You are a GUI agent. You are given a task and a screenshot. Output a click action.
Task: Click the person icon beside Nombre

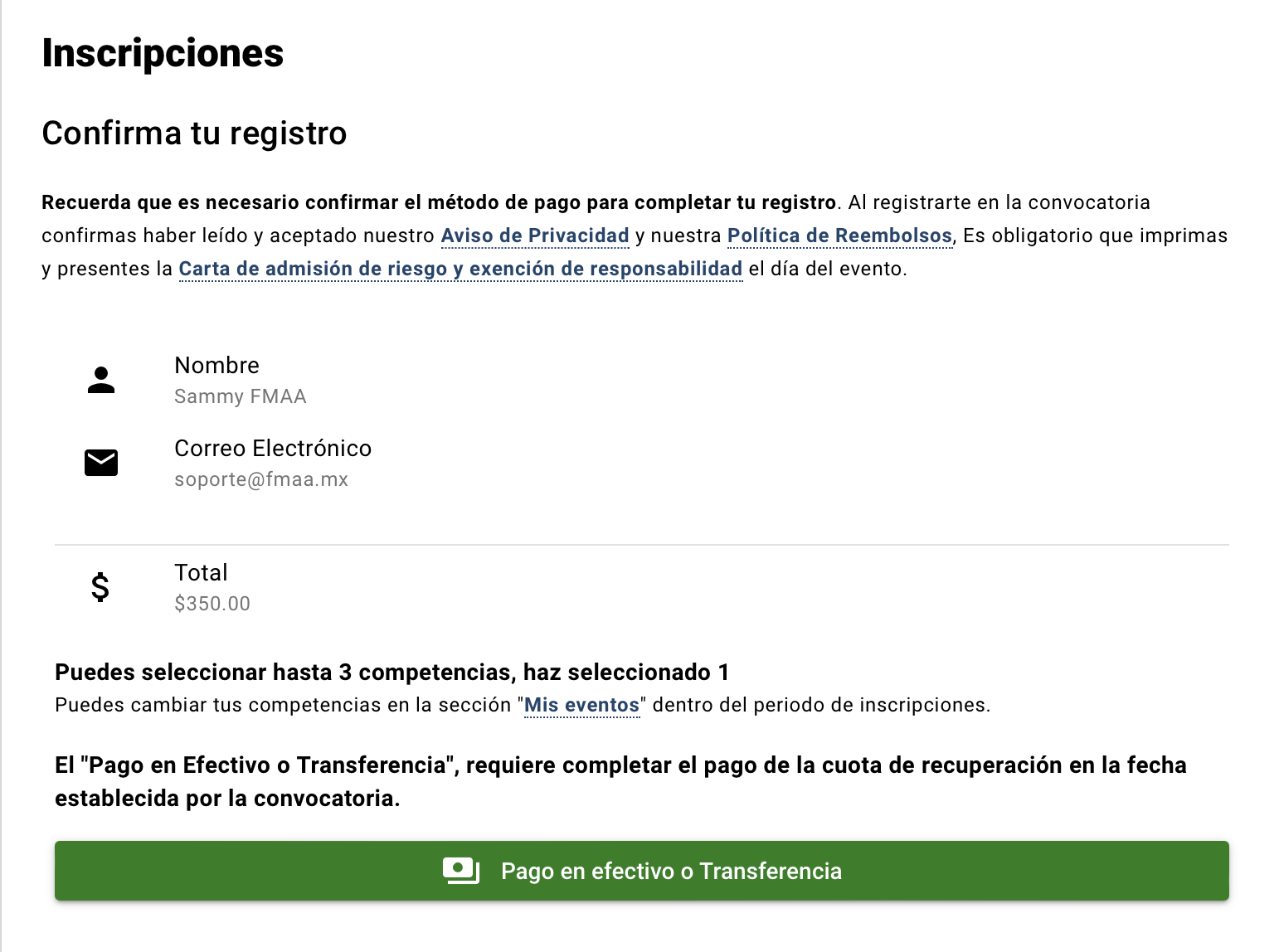click(101, 380)
